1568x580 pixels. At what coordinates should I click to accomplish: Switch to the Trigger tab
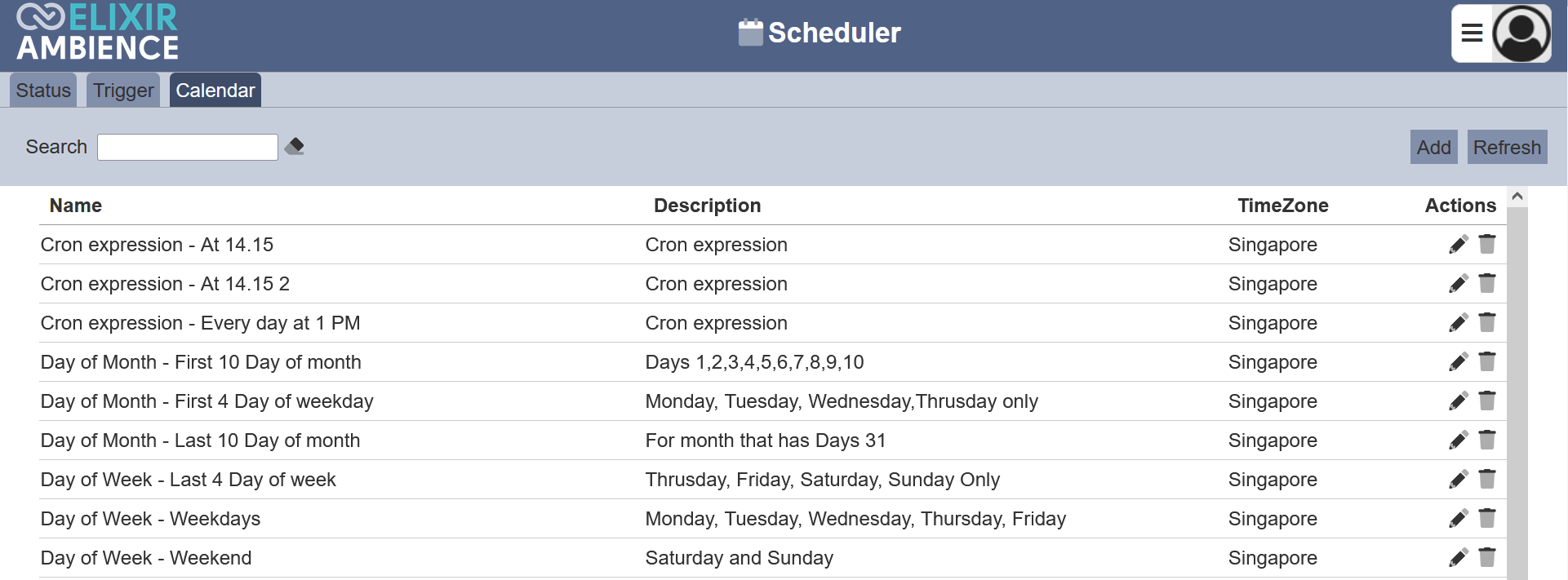tap(123, 91)
